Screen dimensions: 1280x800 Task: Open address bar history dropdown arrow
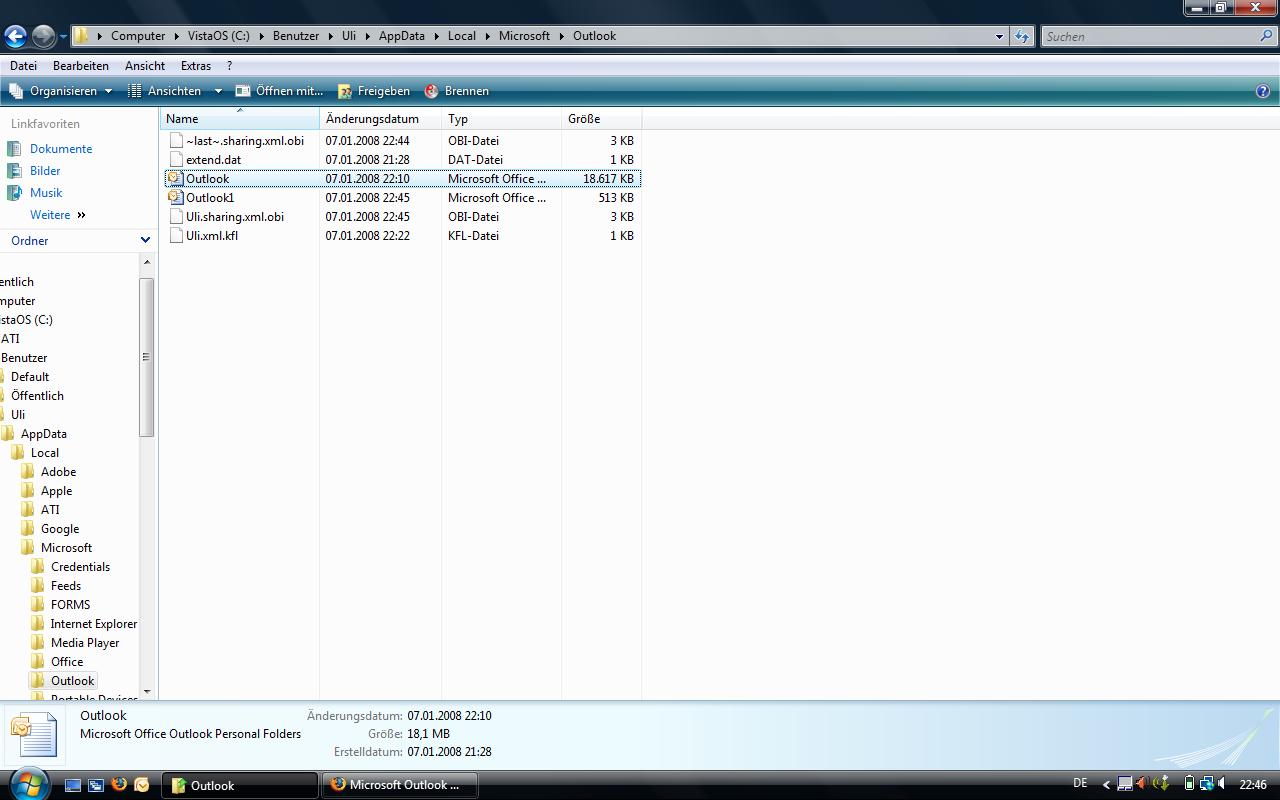(x=998, y=36)
